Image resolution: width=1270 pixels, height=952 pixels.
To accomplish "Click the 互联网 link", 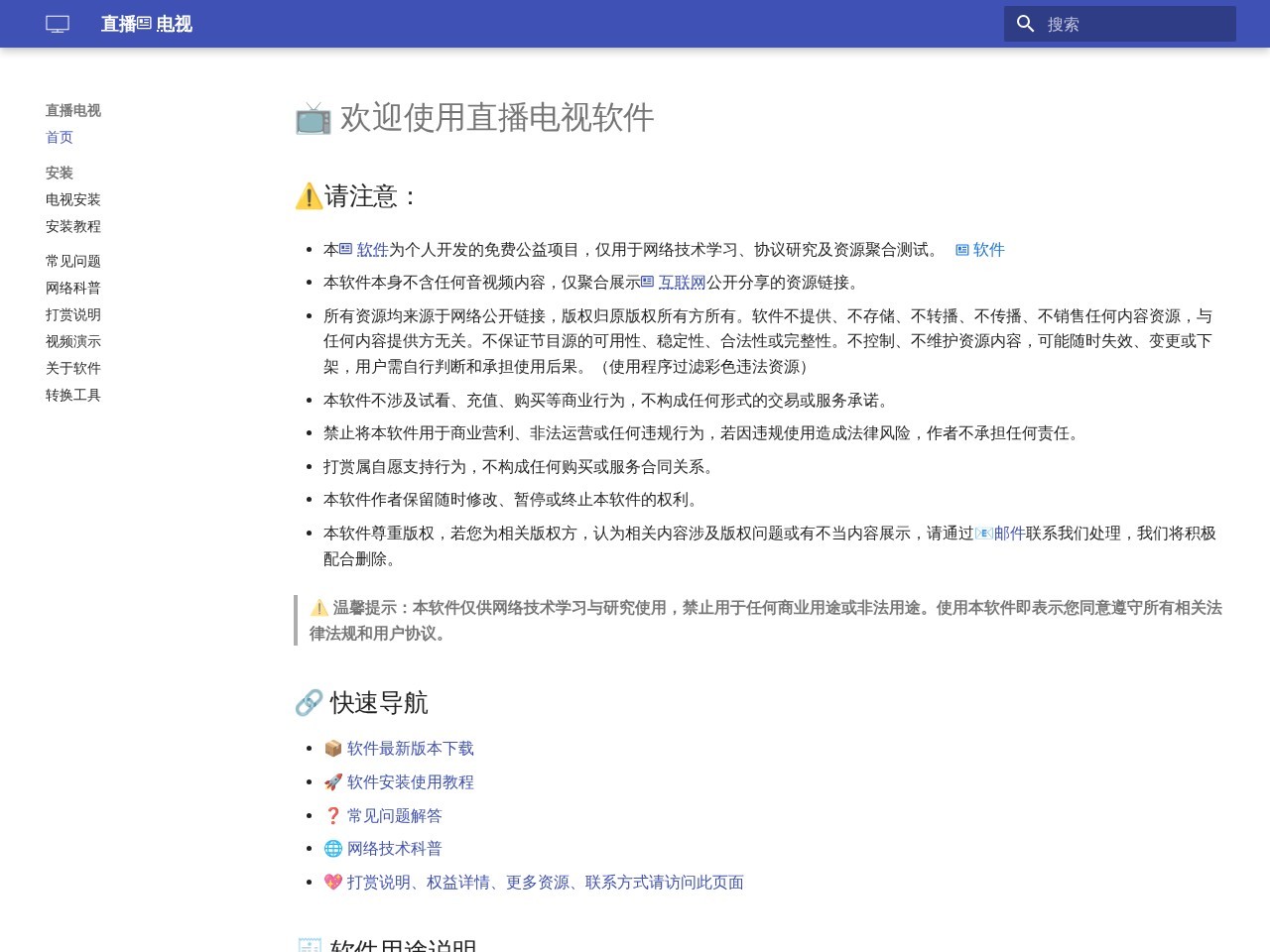I will point(674,283).
